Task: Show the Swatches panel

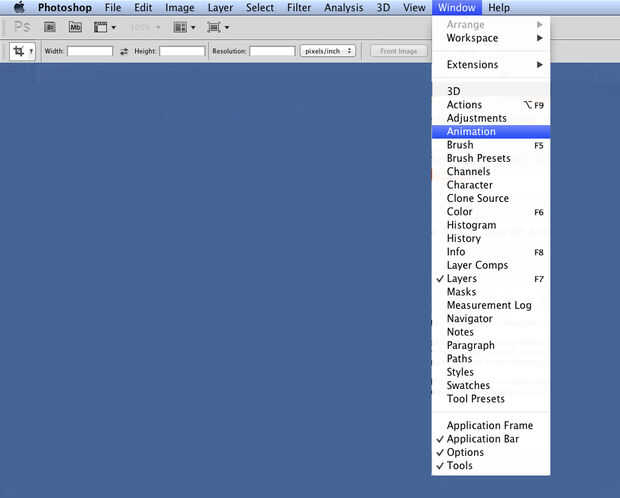Action: (491, 385)
